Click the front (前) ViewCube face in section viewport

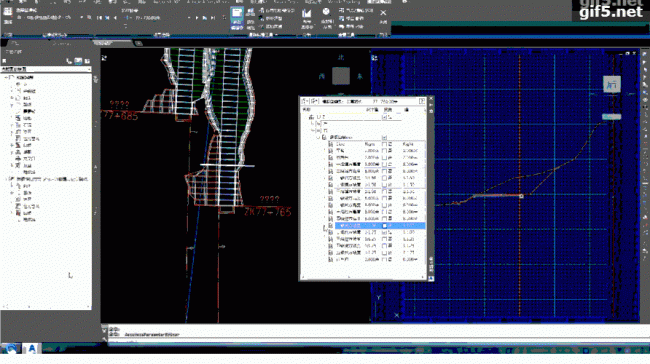click(611, 85)
